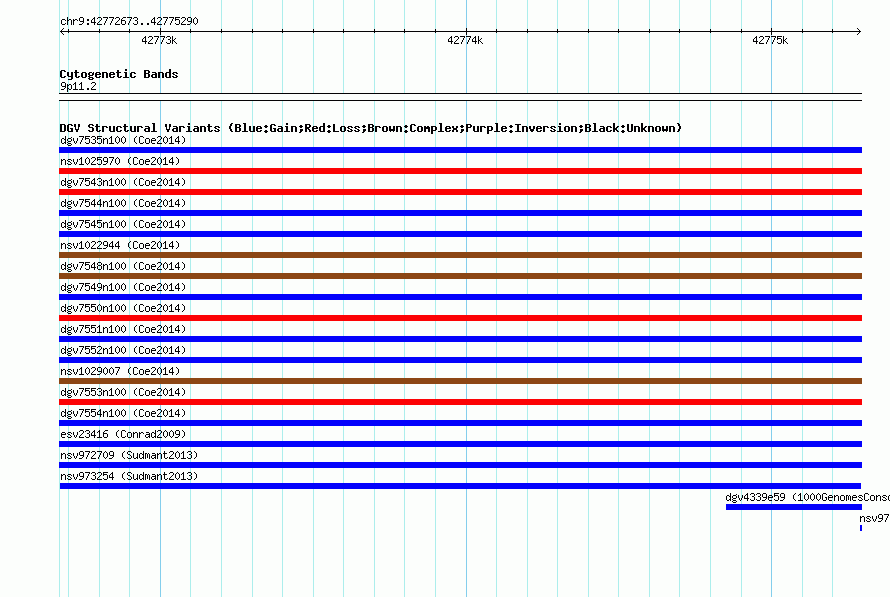Screen dimensions: 890x597
Task: Click the nsv973254 (Sudmant2013) label
Action: pyautogui.click(x=129, y=476)
